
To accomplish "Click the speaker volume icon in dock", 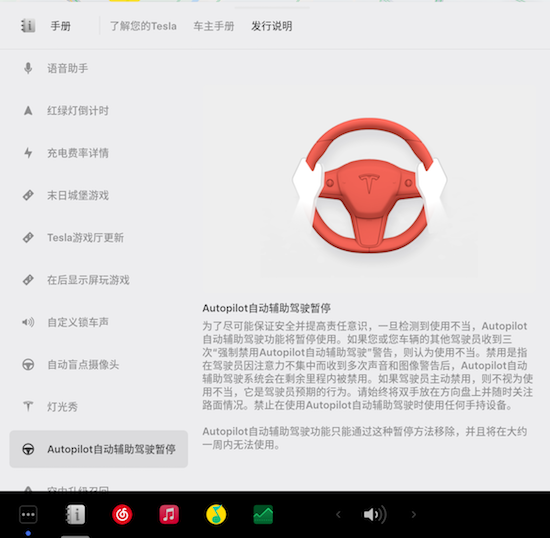I will (375, 515).
